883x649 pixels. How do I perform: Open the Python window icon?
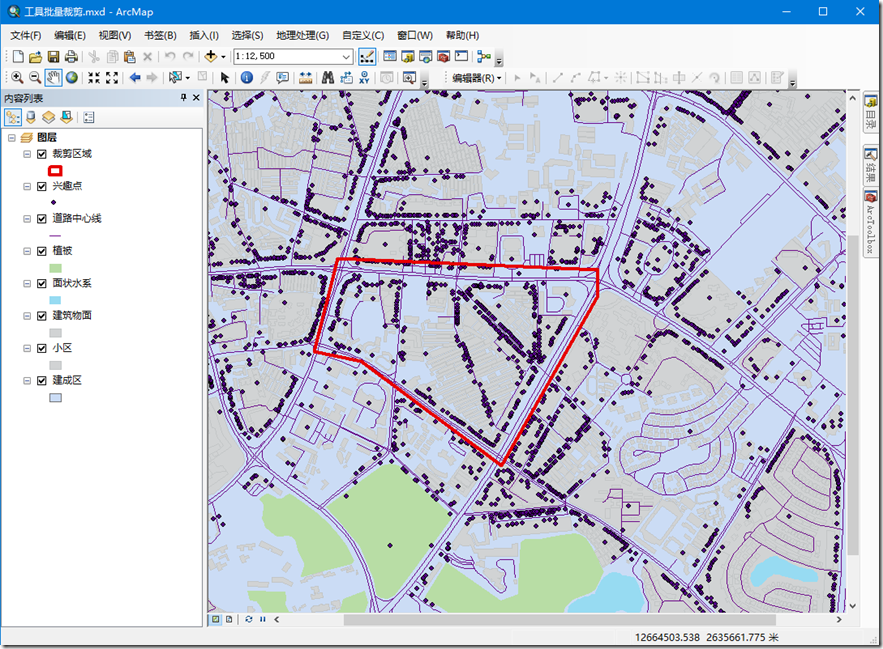click(462, 56)
